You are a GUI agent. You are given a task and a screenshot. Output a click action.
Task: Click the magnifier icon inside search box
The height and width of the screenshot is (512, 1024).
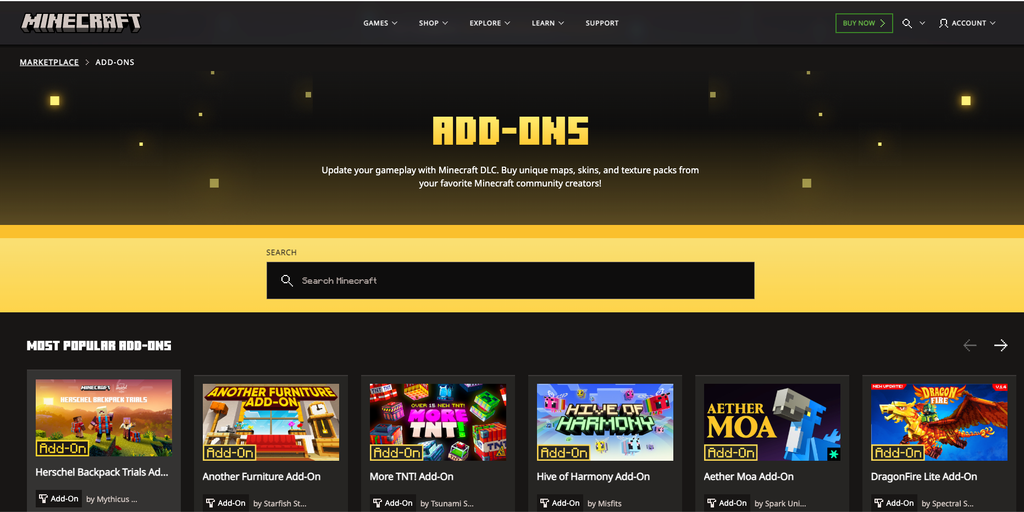(x=287, y=280)
